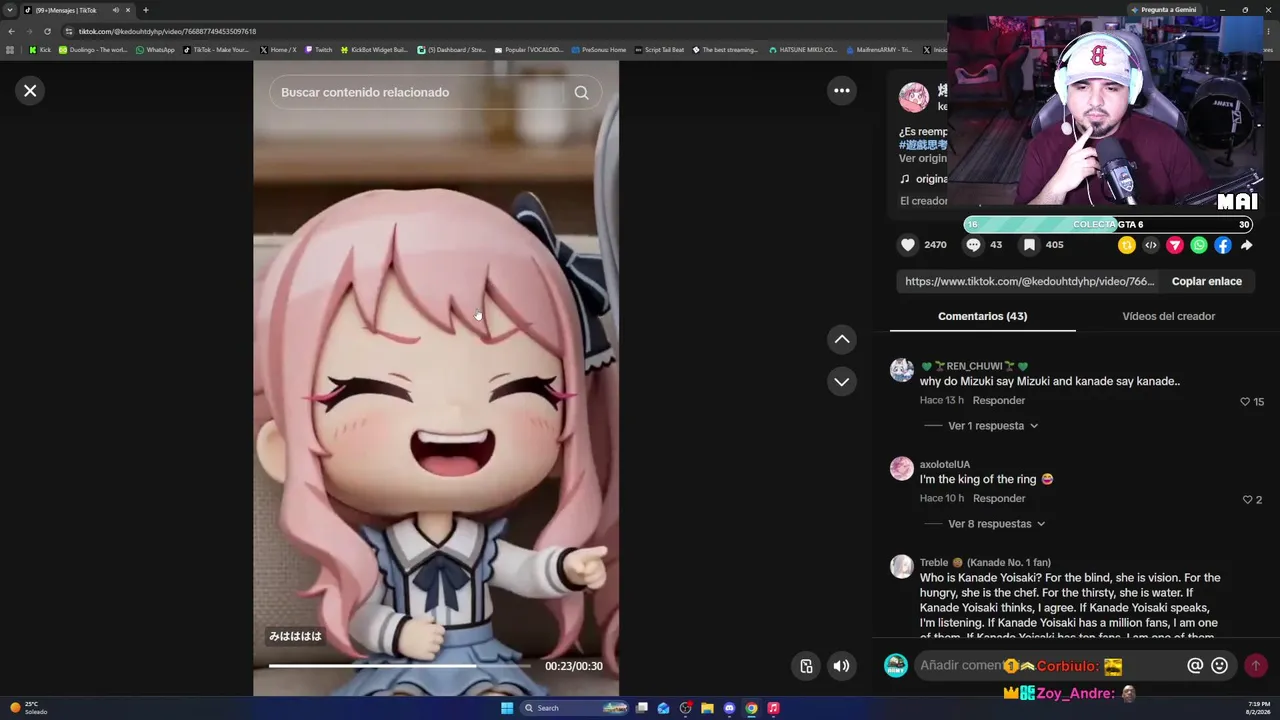Open OBS Studio from the taskbar
Screen dimensions: 1280x720
[x=685, y=708]
